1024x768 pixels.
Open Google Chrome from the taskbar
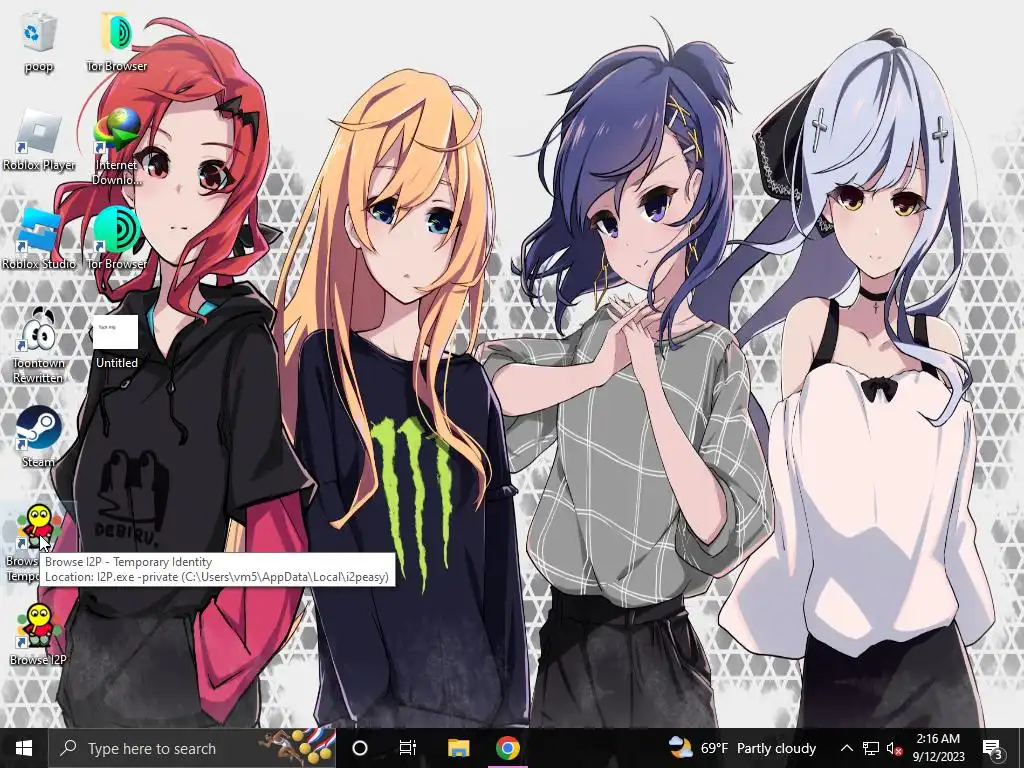(x=507, y=748)
